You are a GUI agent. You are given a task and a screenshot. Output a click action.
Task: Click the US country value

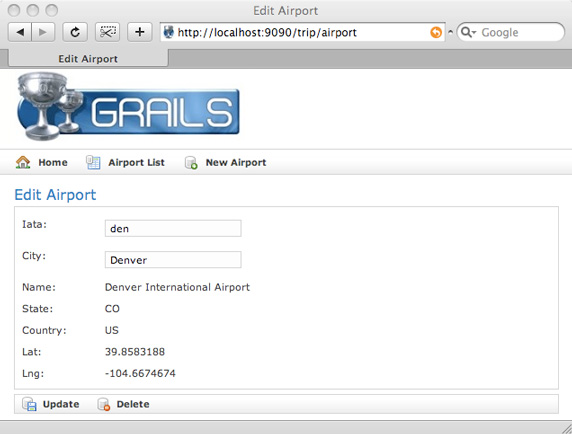click(x=112, y=330)
